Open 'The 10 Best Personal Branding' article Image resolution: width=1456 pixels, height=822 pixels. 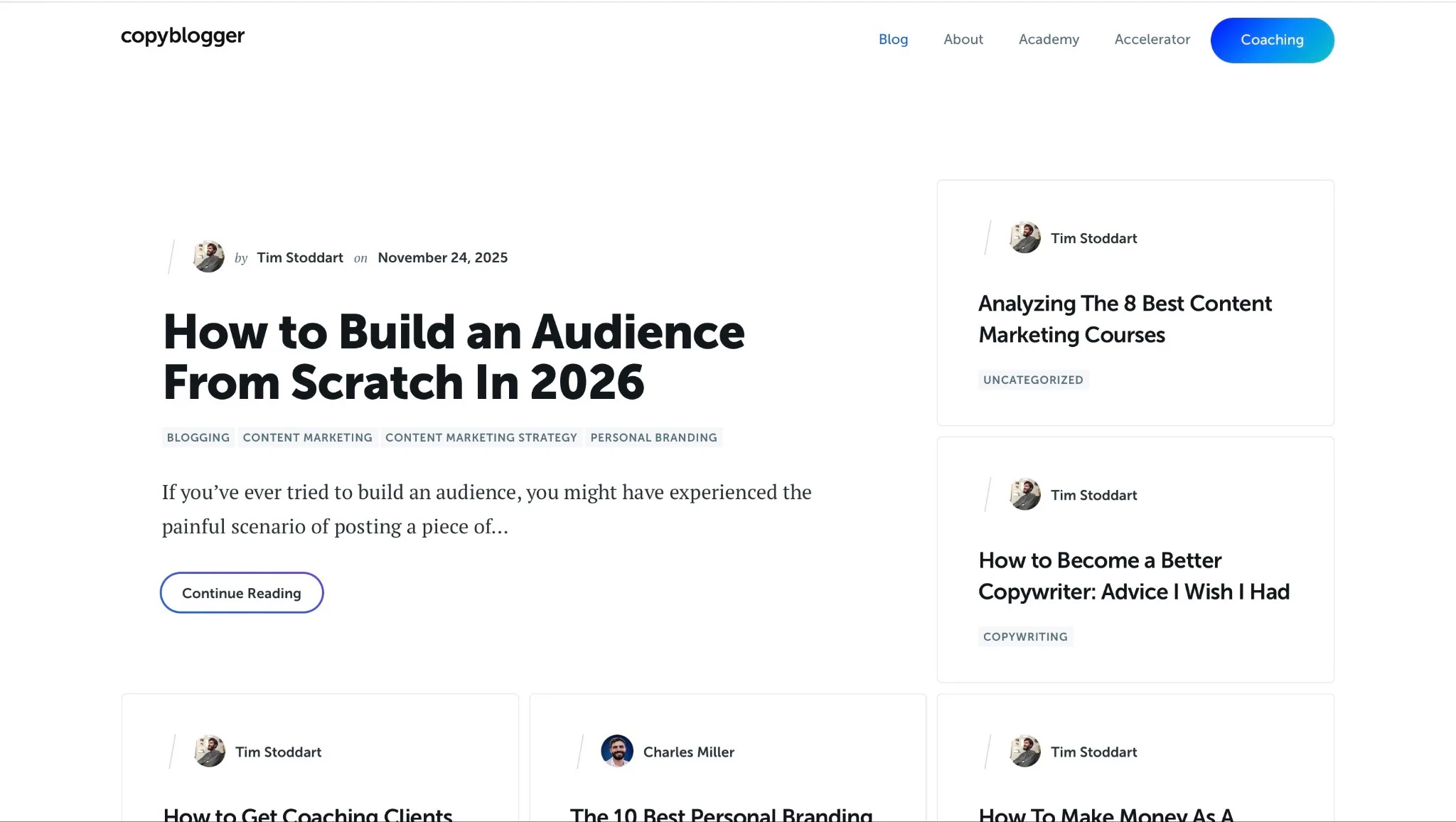pos(721,814)
